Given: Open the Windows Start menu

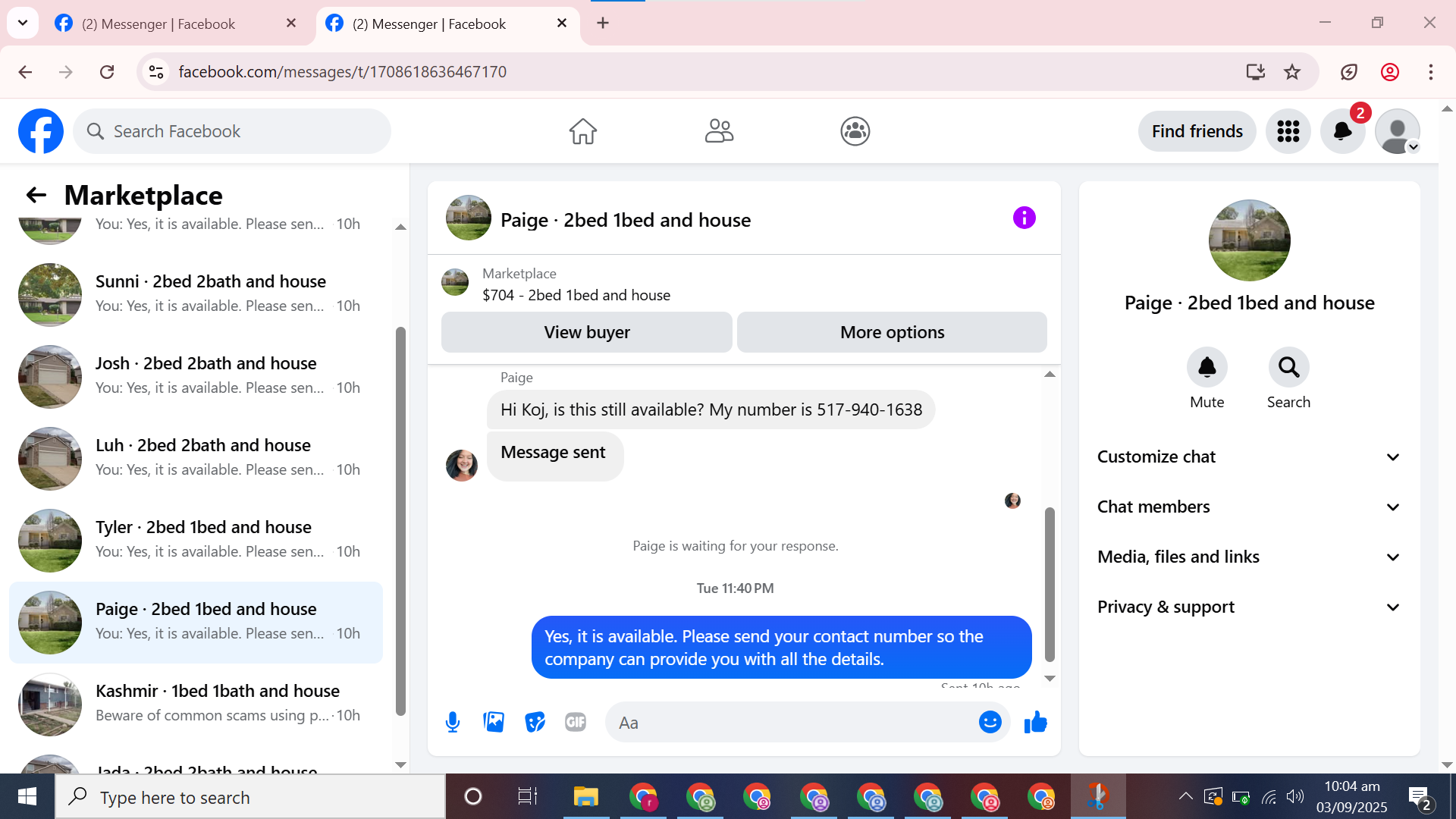Looking at the screenshot, I should pos(27,797).
